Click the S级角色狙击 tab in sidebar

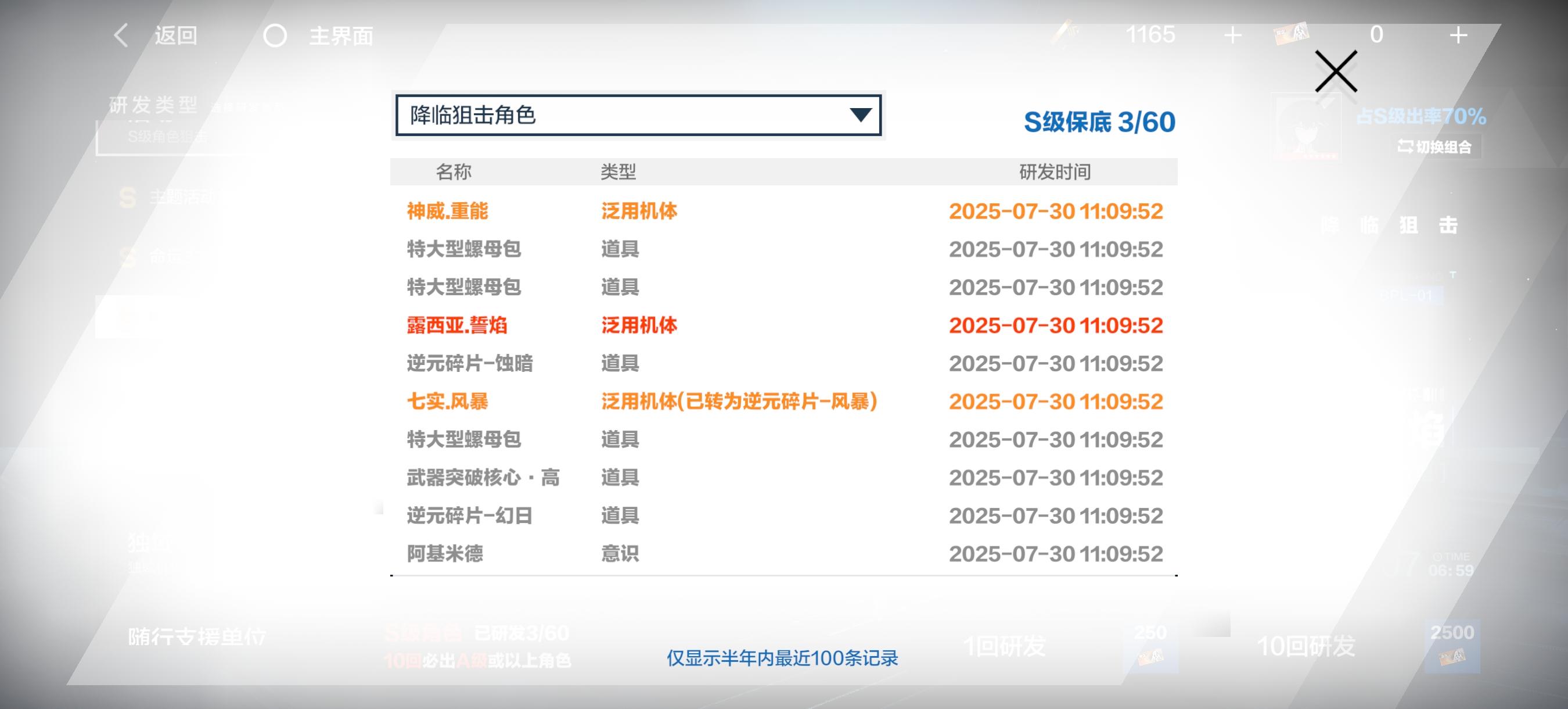[168, 137]
